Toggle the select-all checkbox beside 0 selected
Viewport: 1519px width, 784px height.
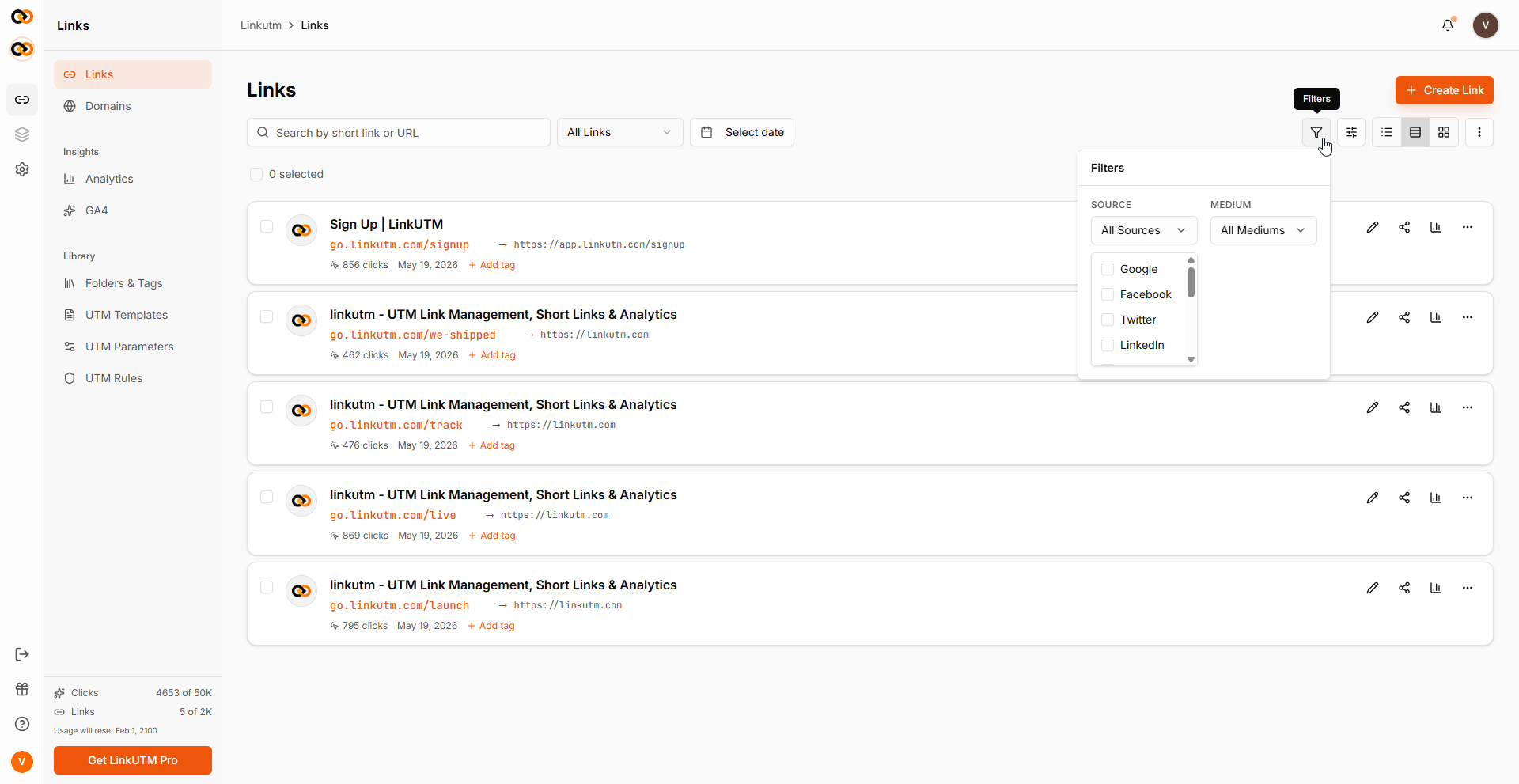click(x=256, y=174)
